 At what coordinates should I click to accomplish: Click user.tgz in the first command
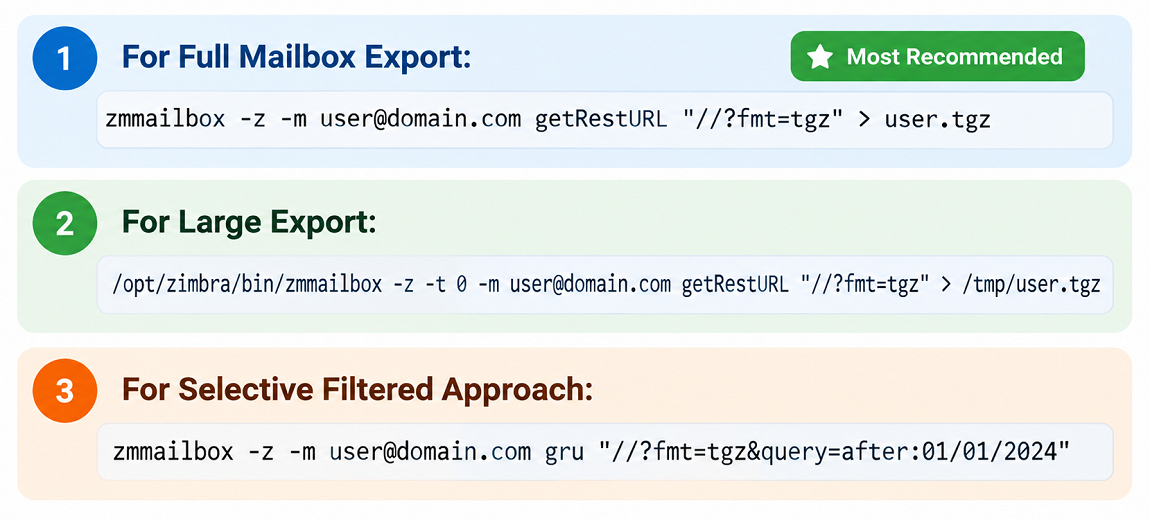tap(937, 120)
